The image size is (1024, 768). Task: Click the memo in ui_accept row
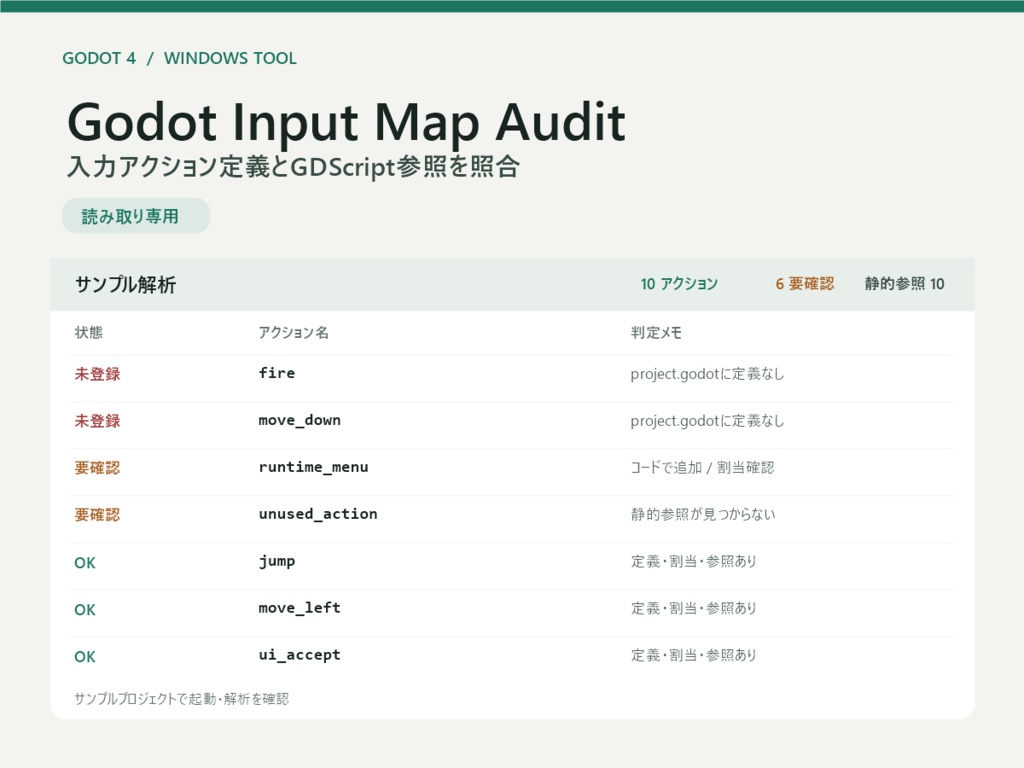pos(694,656)
